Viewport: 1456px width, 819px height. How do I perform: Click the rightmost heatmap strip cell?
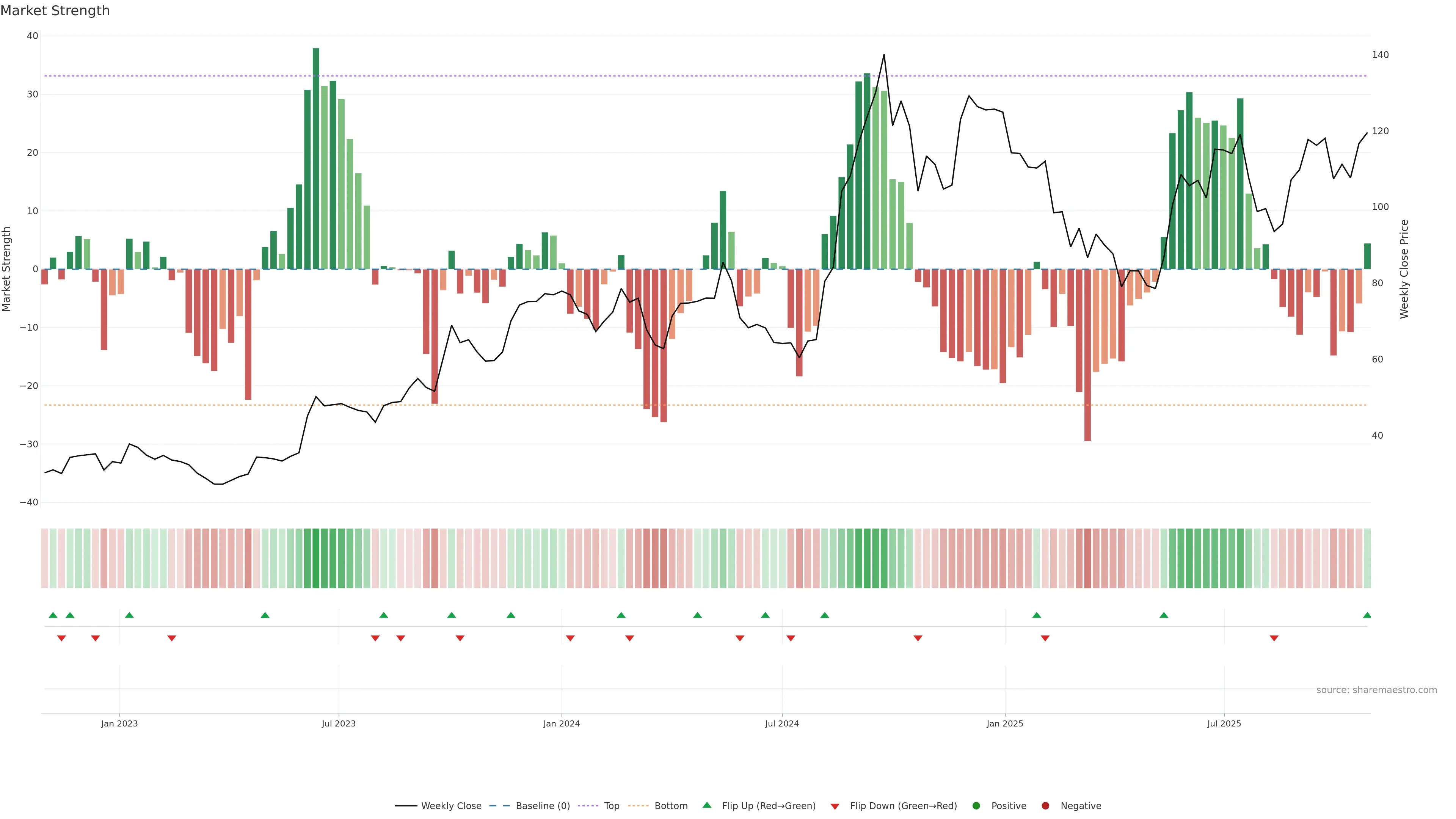(x=1367, y=559)
